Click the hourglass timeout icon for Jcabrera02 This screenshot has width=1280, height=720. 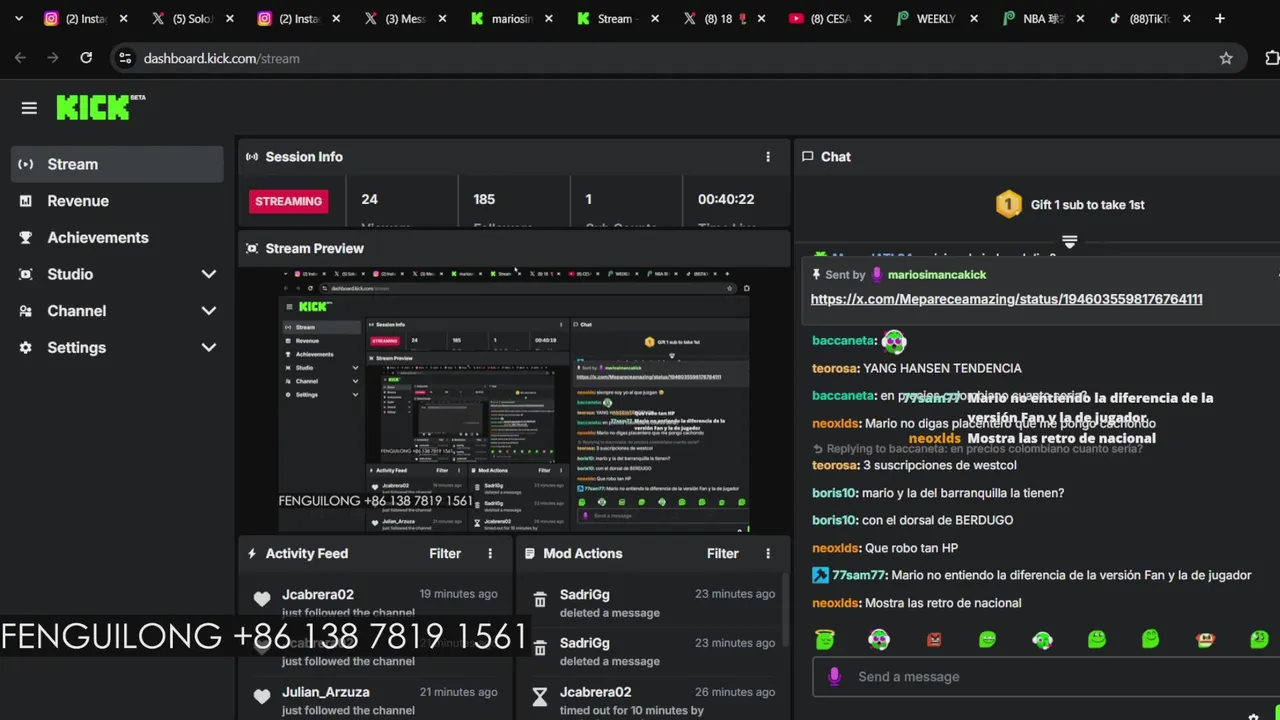540,697
